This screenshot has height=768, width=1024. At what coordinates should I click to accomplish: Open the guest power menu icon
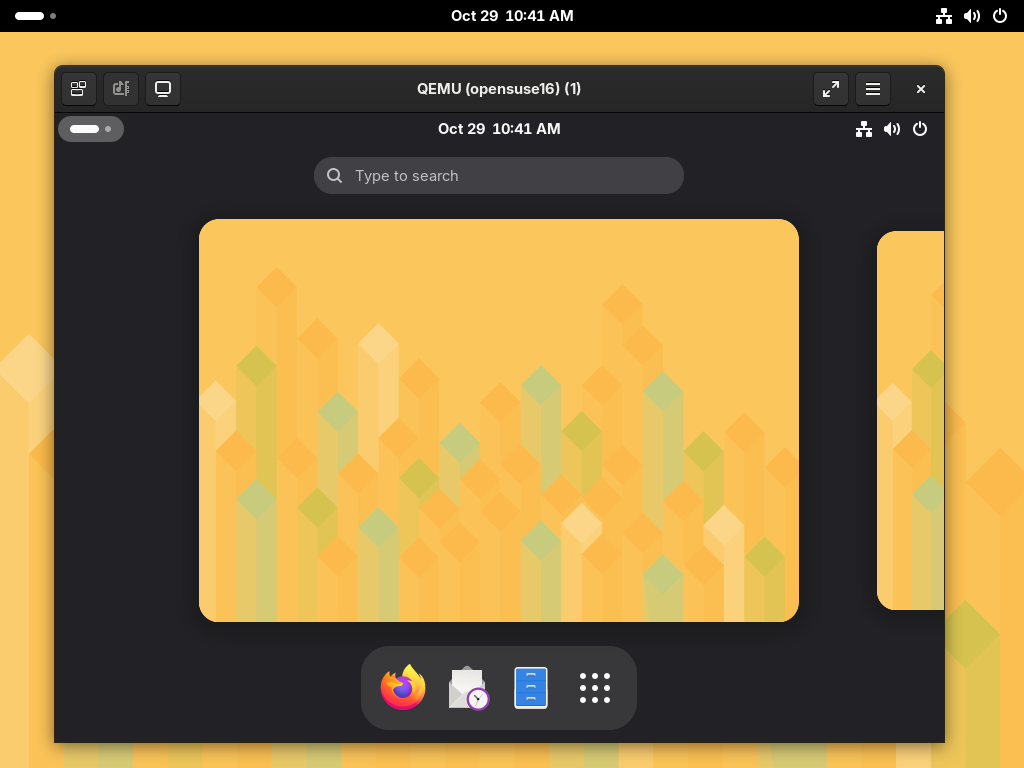point(920,129)
